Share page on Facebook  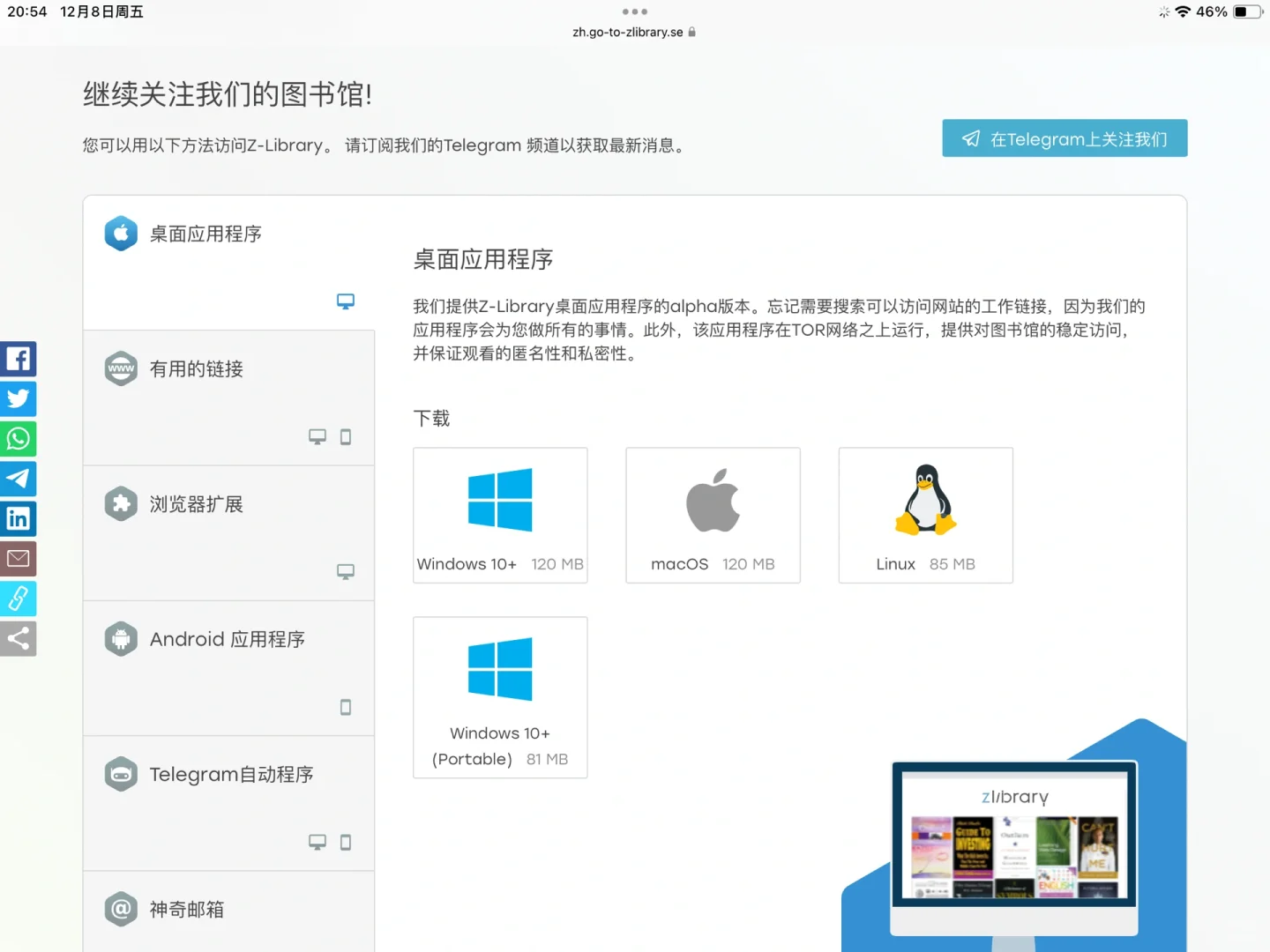(18, 359)
